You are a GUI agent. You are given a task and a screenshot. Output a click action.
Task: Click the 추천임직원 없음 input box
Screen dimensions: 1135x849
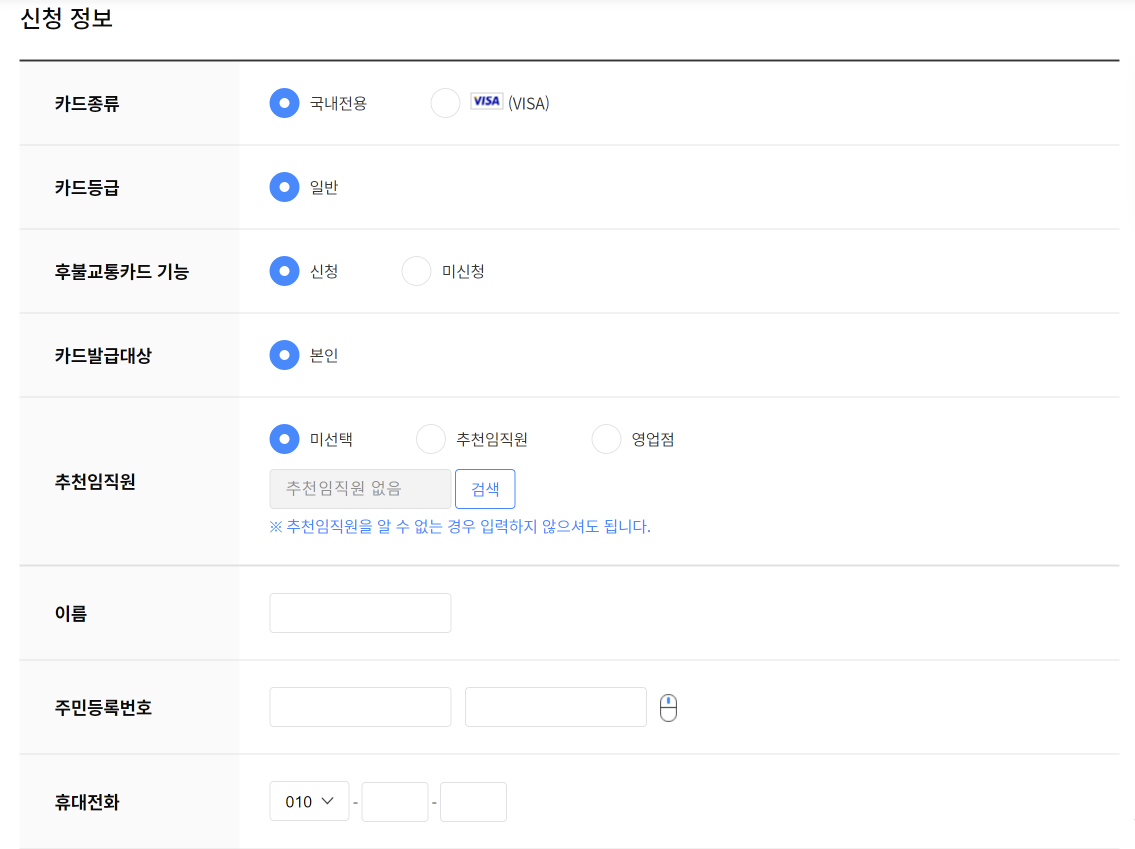click(x=360, y=488)
